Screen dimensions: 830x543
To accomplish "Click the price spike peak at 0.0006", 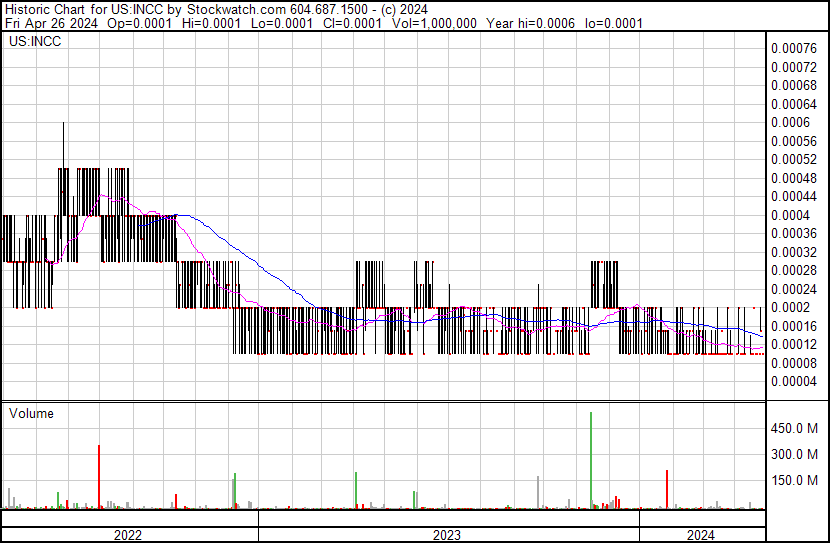I will pos(64,124).
